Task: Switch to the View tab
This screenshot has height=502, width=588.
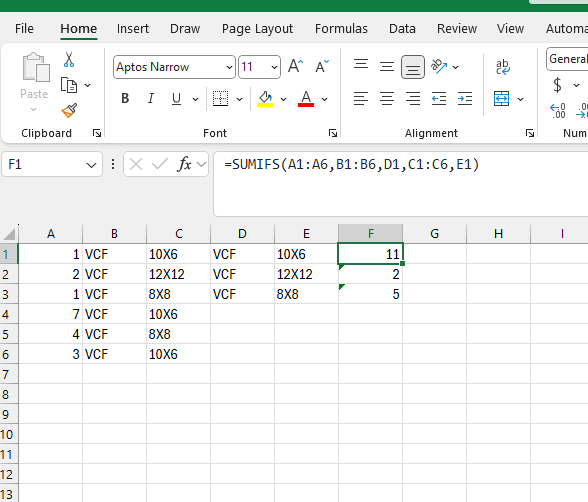Action: pyautogui.click(x=510, y=29)
